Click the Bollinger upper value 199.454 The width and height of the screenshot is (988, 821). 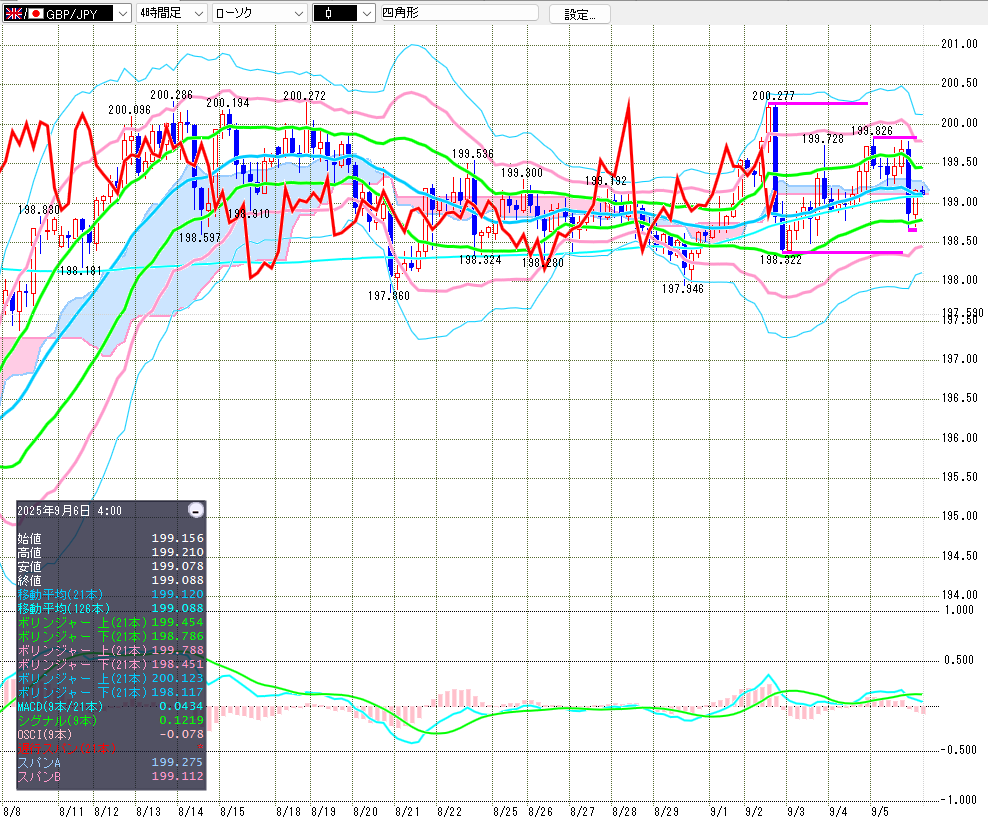[x=178, y=622]
